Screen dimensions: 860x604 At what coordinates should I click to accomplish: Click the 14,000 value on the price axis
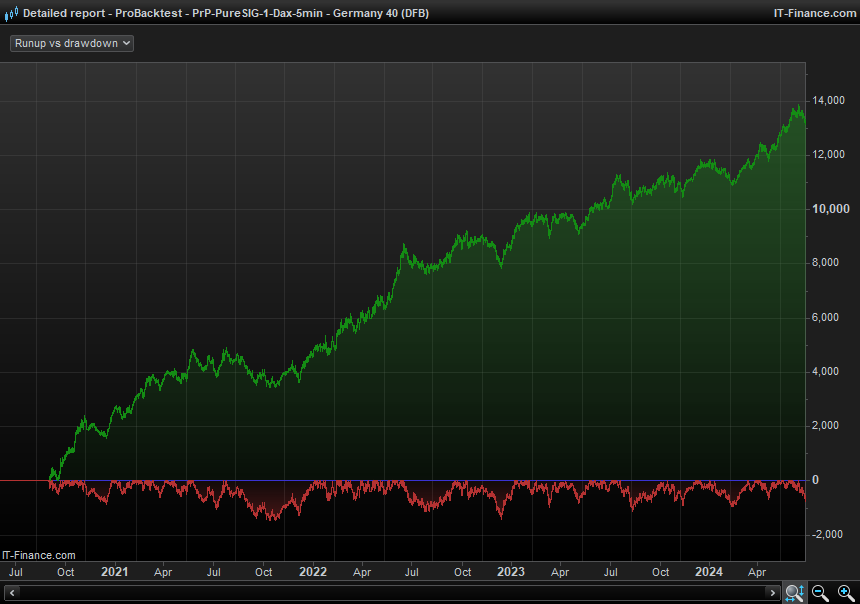click(x=830, y=101)
